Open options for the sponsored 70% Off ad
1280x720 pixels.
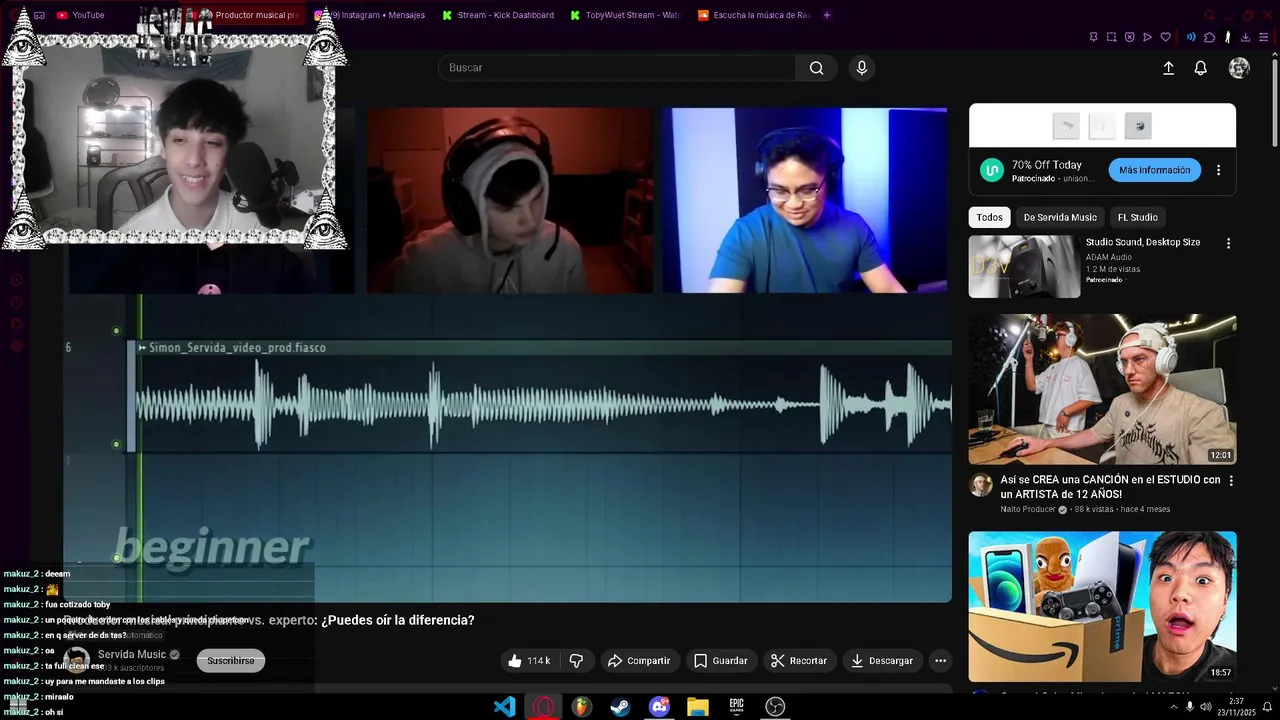coord(1218,170)
